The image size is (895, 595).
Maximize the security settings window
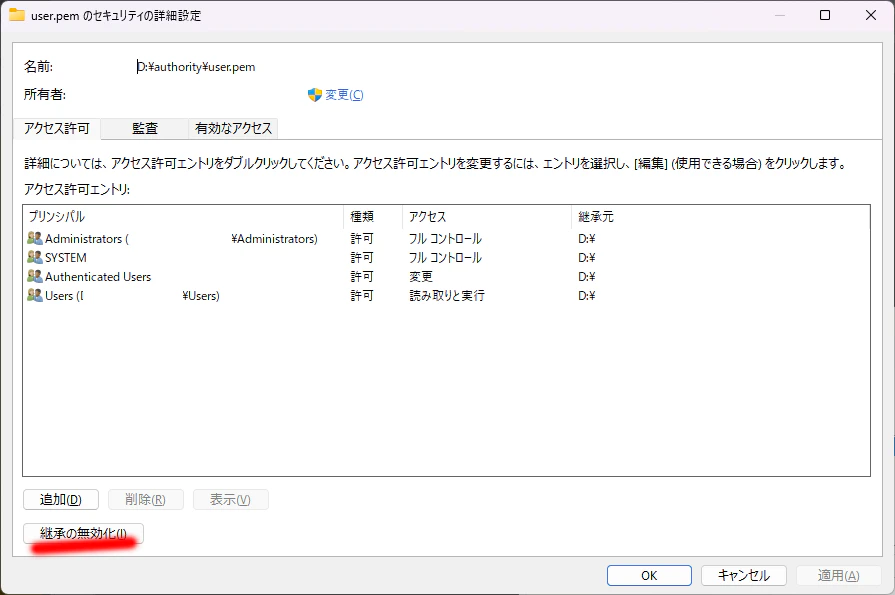click(x=825, y=15)
